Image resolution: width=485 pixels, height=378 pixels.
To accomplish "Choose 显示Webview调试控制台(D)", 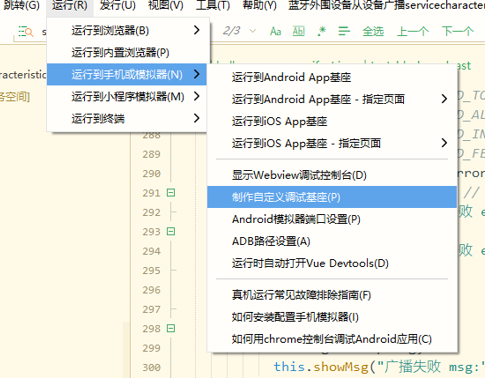I will point(332,175).
